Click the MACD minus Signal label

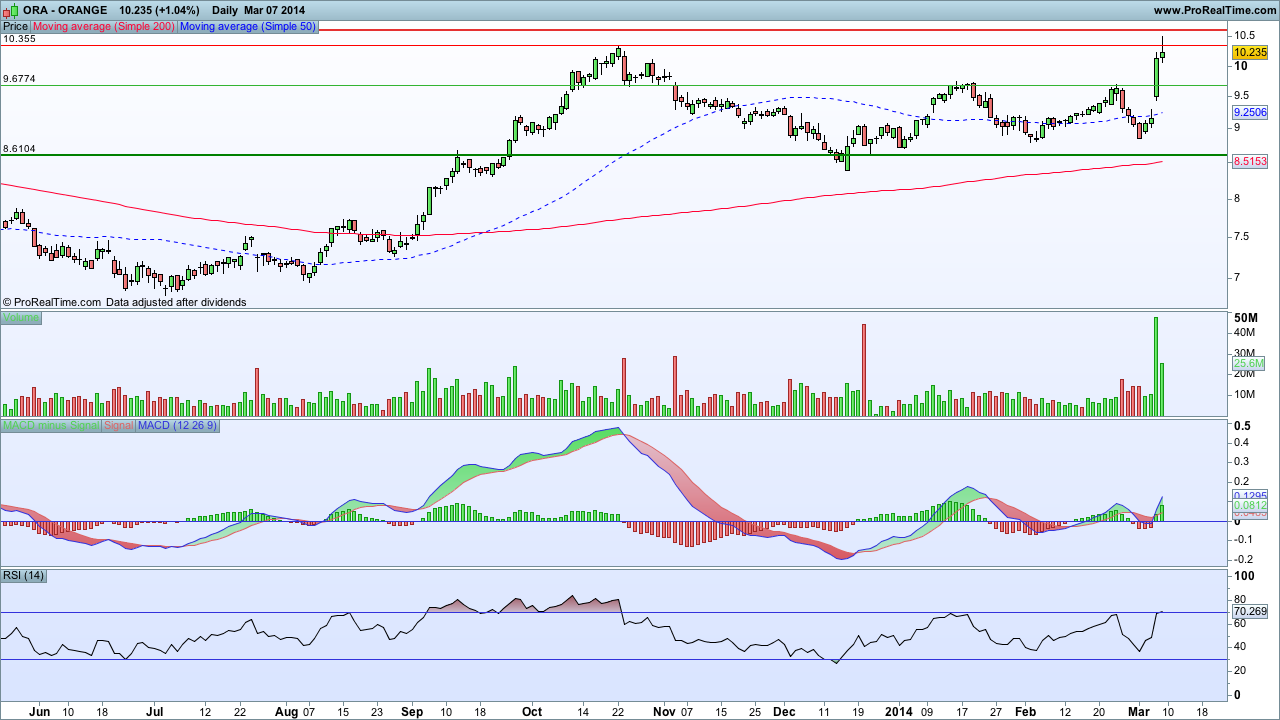pyautogui.click(x=51, y=426)
